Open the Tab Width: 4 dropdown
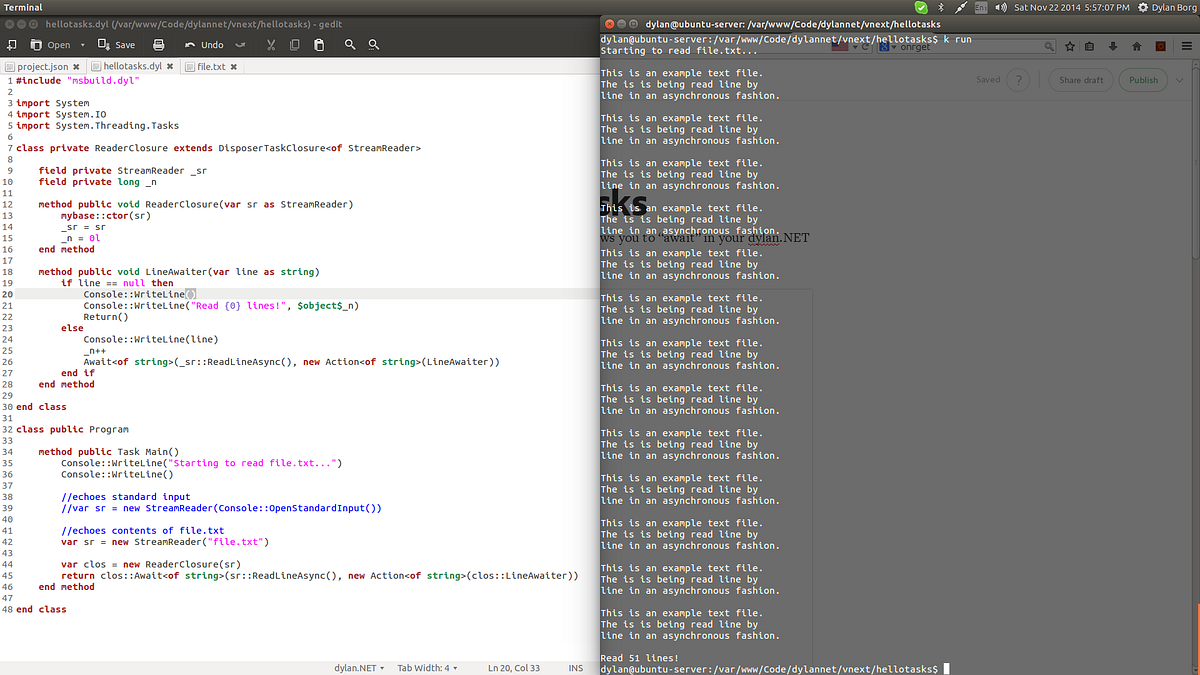1200x675 pixels. click(x=426, y=666)
